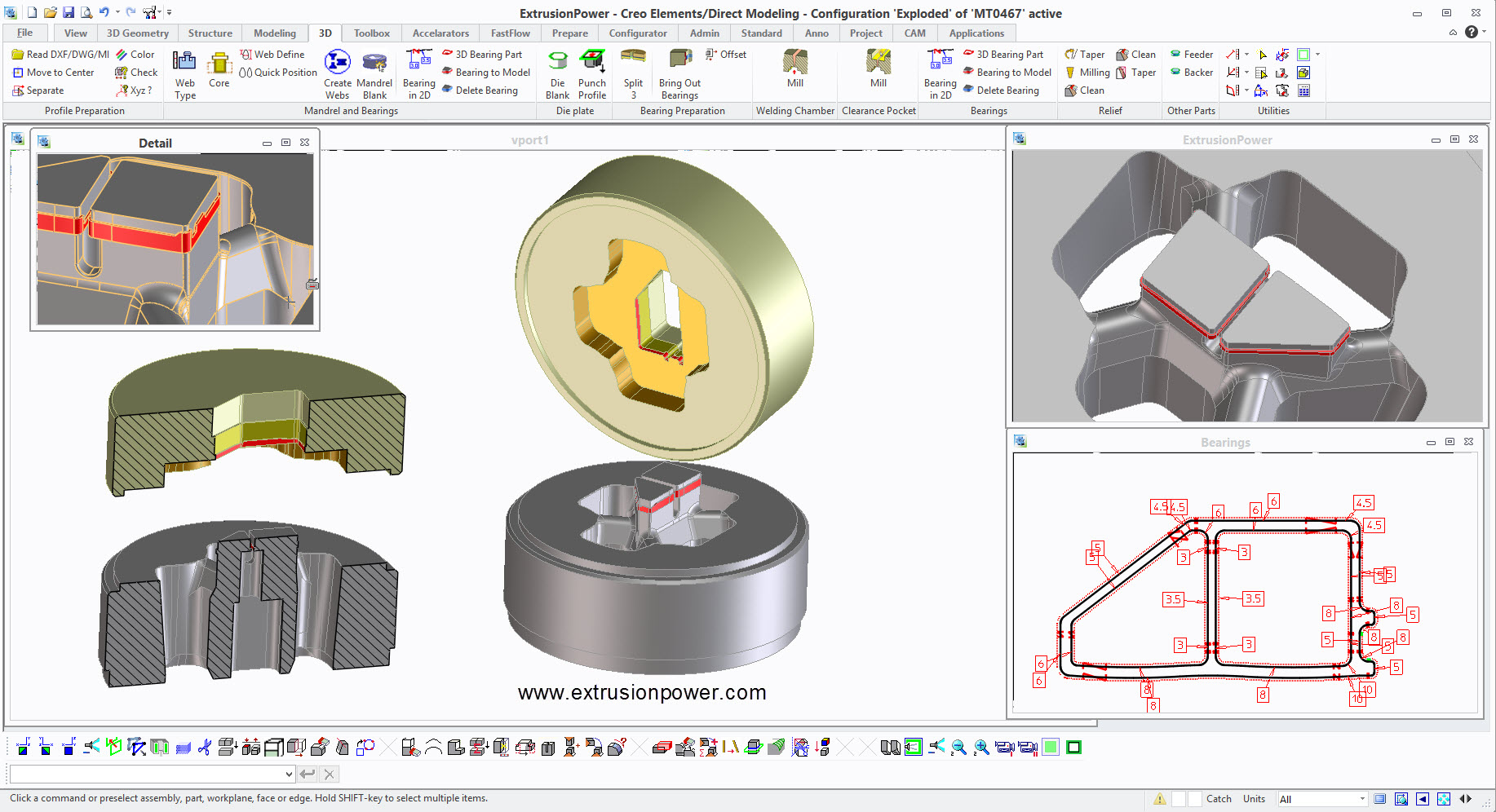Viewport: 1496px width, 812px height.
Task: Click Delete Bearing in Mandrel and Bearings
Action: click(480, 90)
